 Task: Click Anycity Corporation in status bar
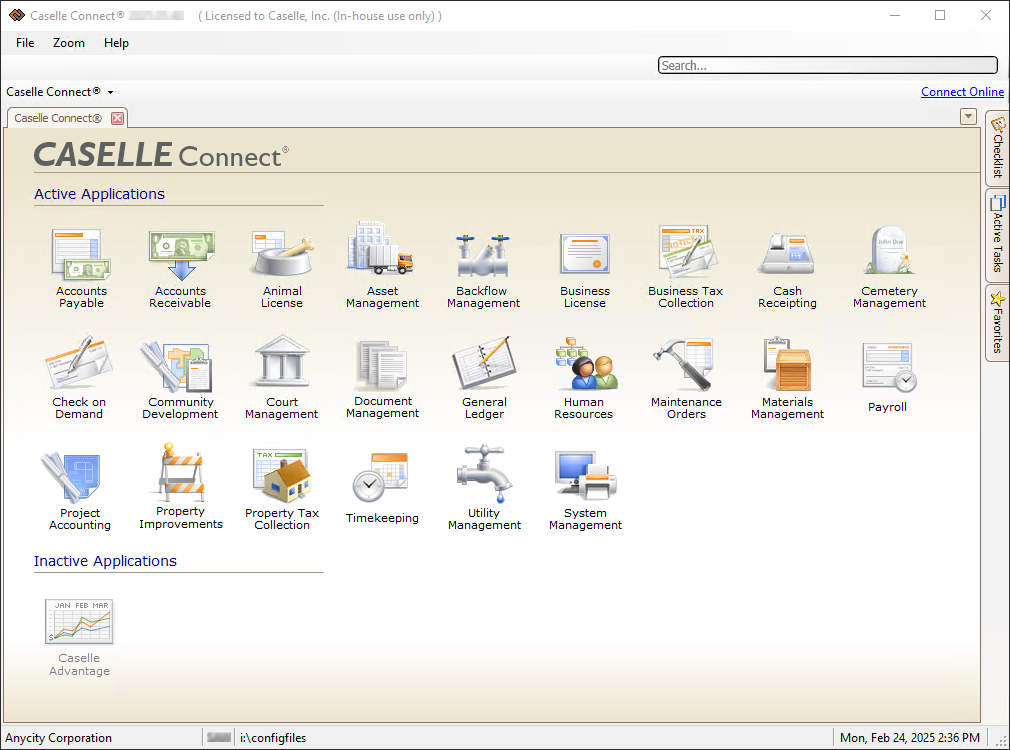click(59, 738)
